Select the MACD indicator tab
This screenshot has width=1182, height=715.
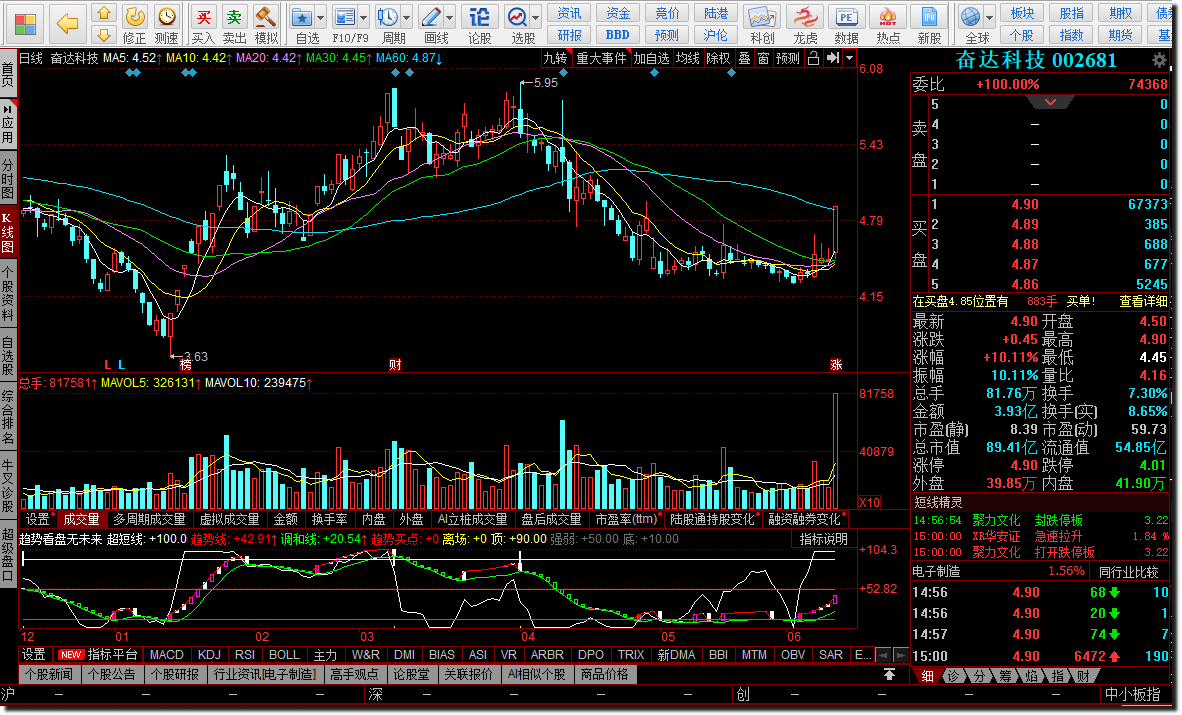point(167,655)
